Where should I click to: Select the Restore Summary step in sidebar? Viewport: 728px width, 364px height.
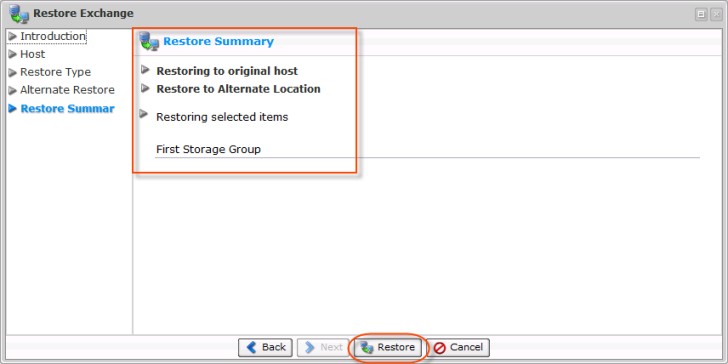pos(67,109)
